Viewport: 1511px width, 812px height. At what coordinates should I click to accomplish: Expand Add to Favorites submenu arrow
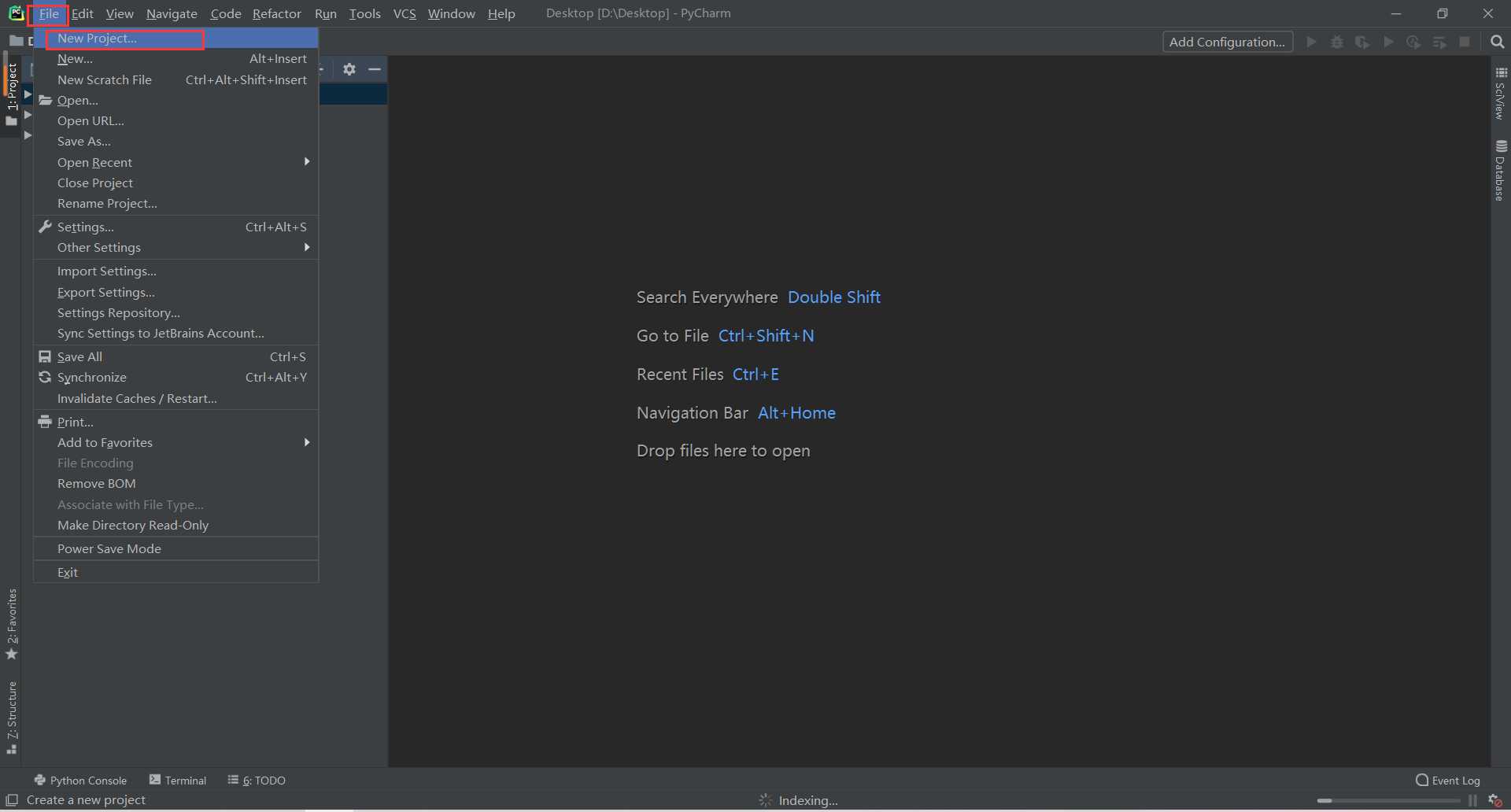307,442
